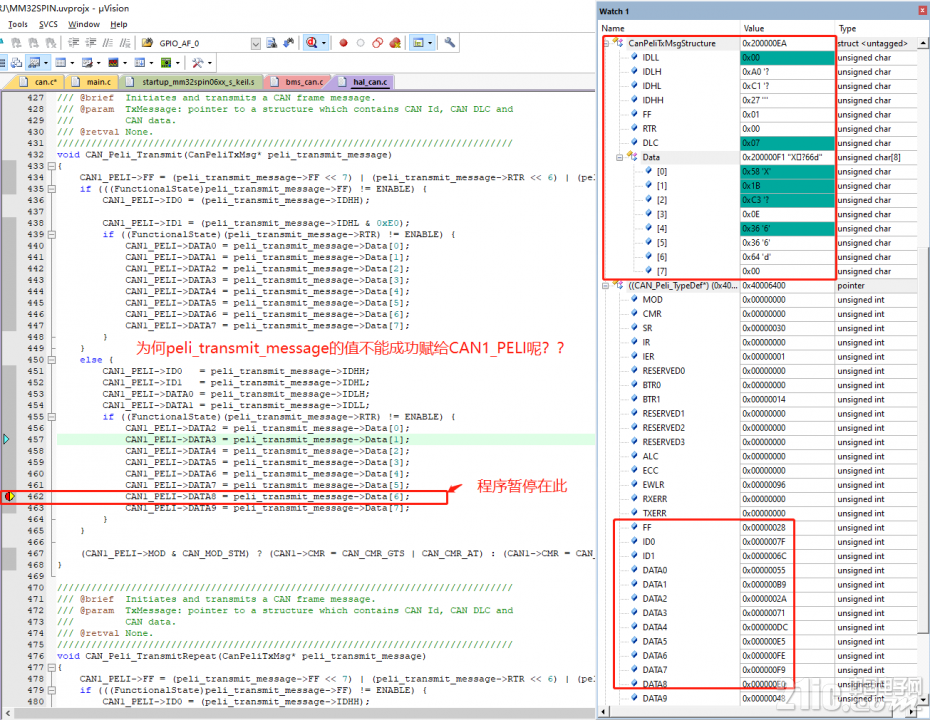Select the DLC row in Watch 1

point(758,143)
